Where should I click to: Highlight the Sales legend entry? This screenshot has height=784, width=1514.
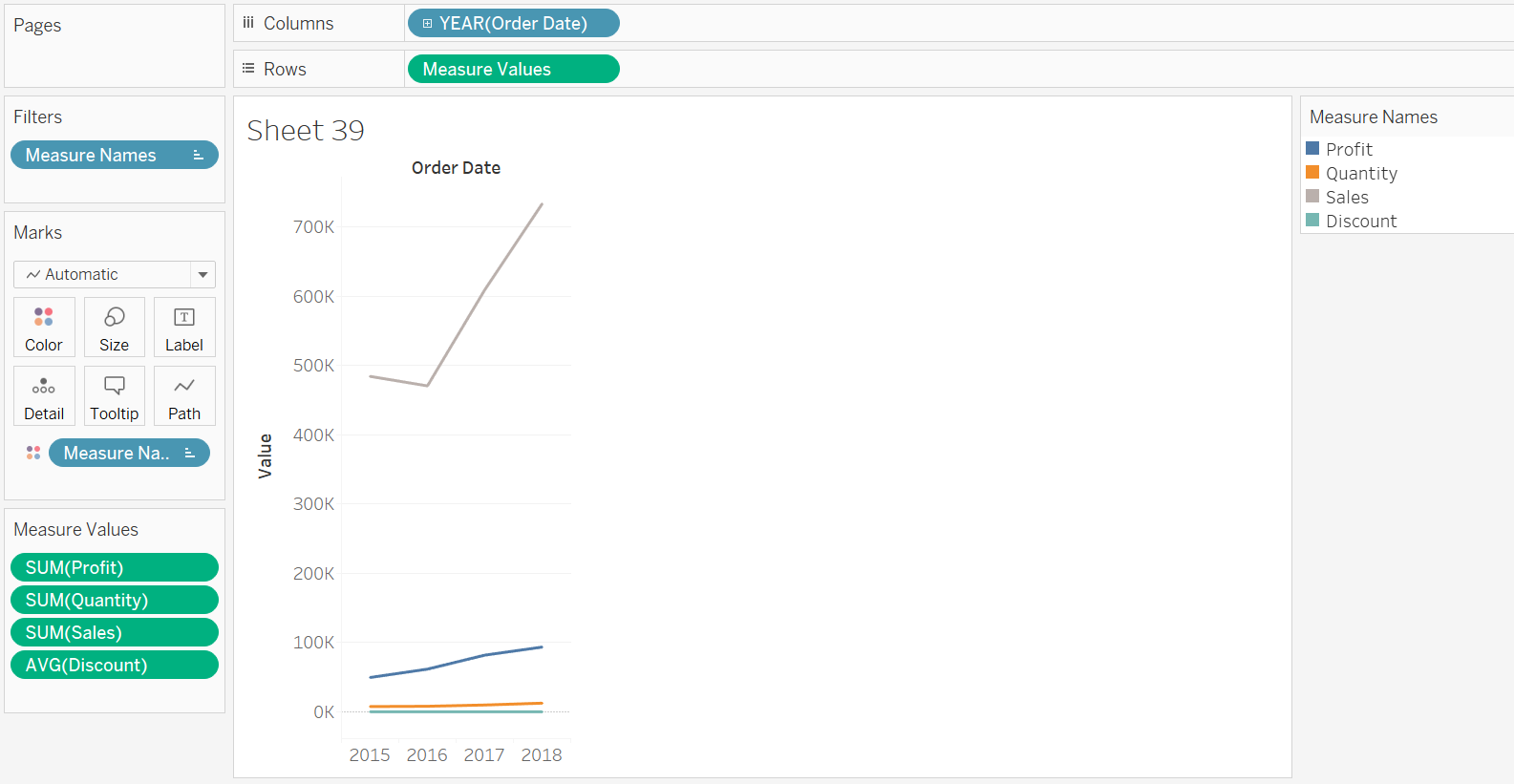point(1347,197)
